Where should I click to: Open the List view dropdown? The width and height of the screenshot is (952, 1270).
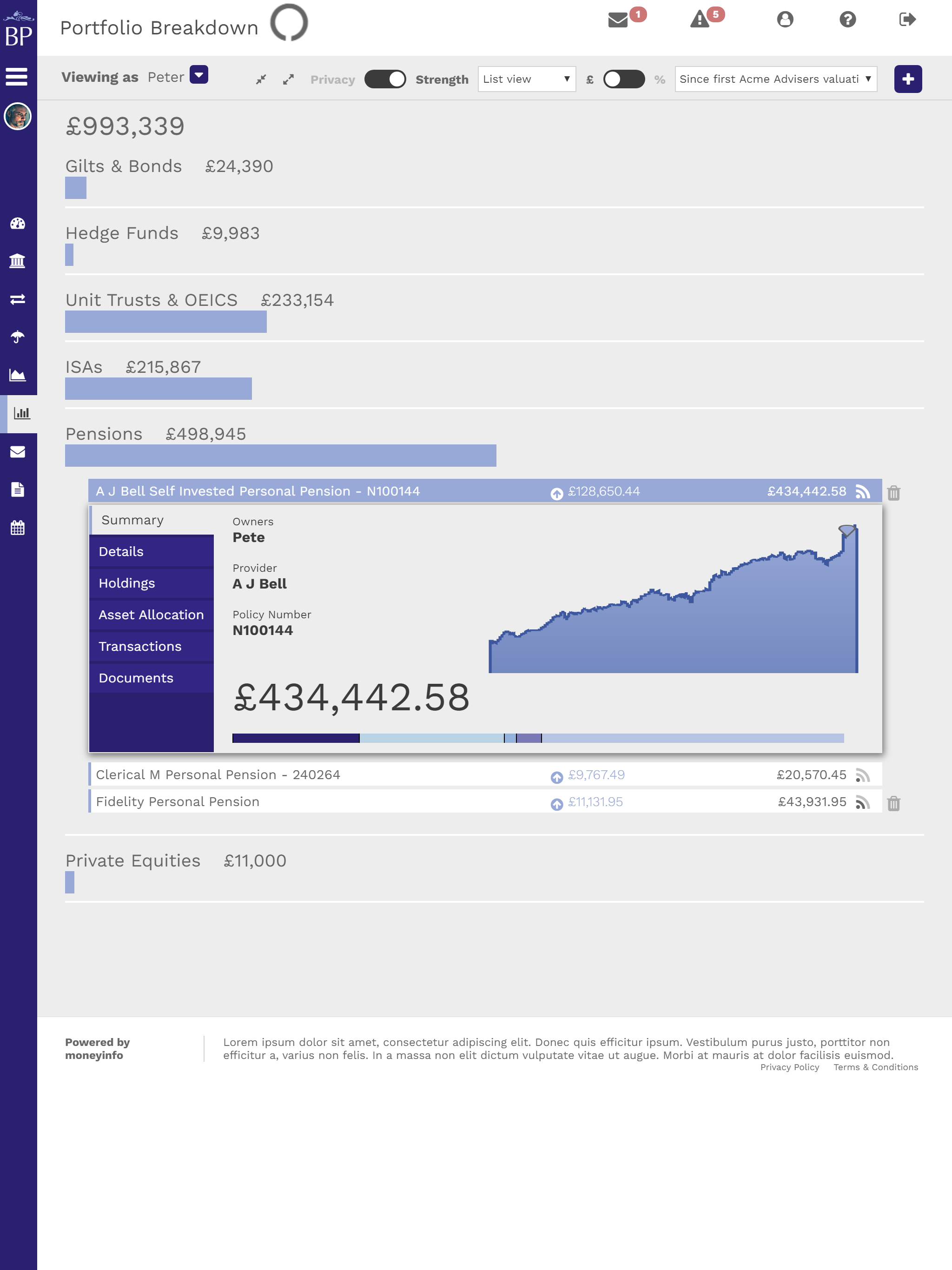527,79
